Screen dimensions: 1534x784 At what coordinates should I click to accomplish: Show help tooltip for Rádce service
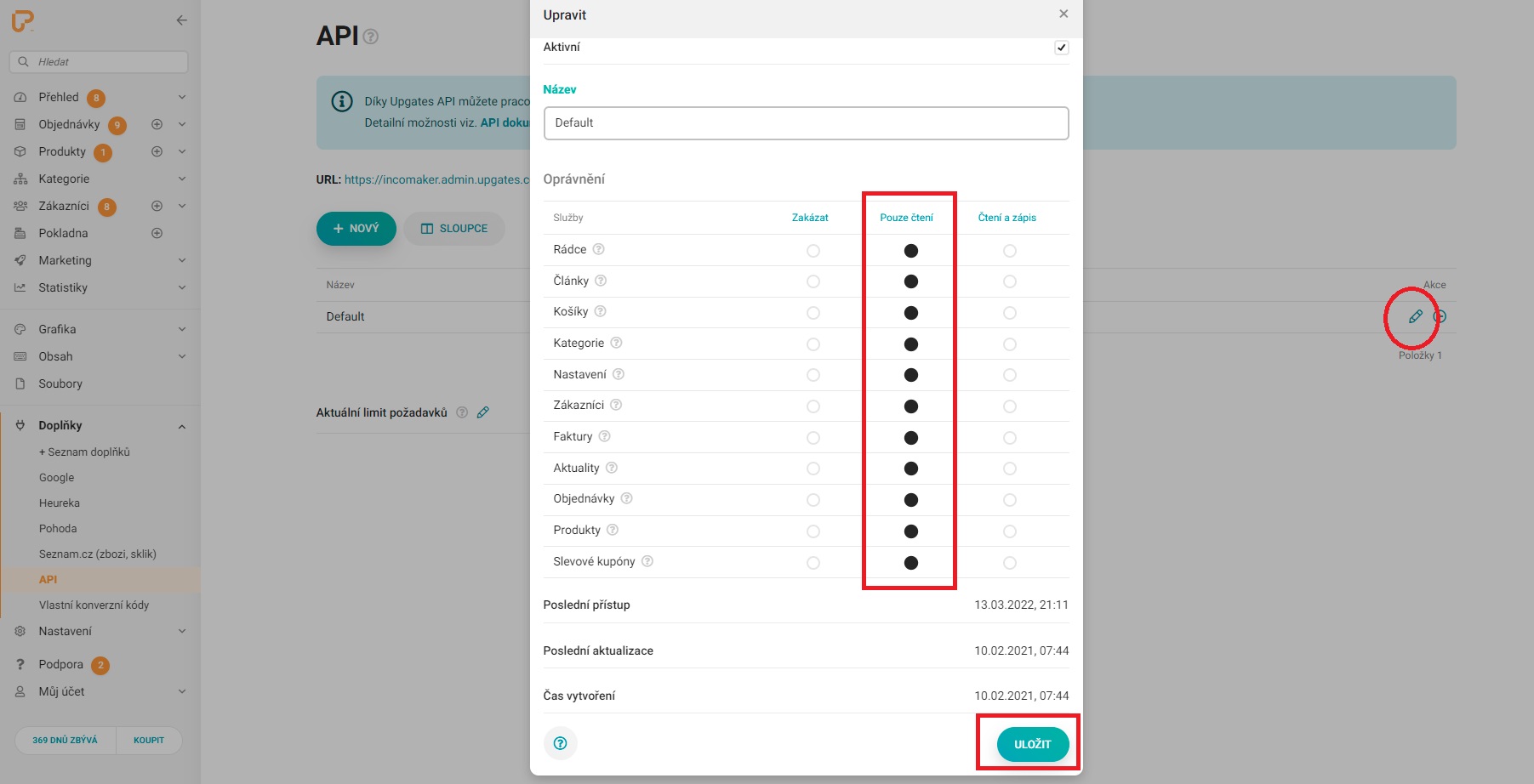click(598, 249)
